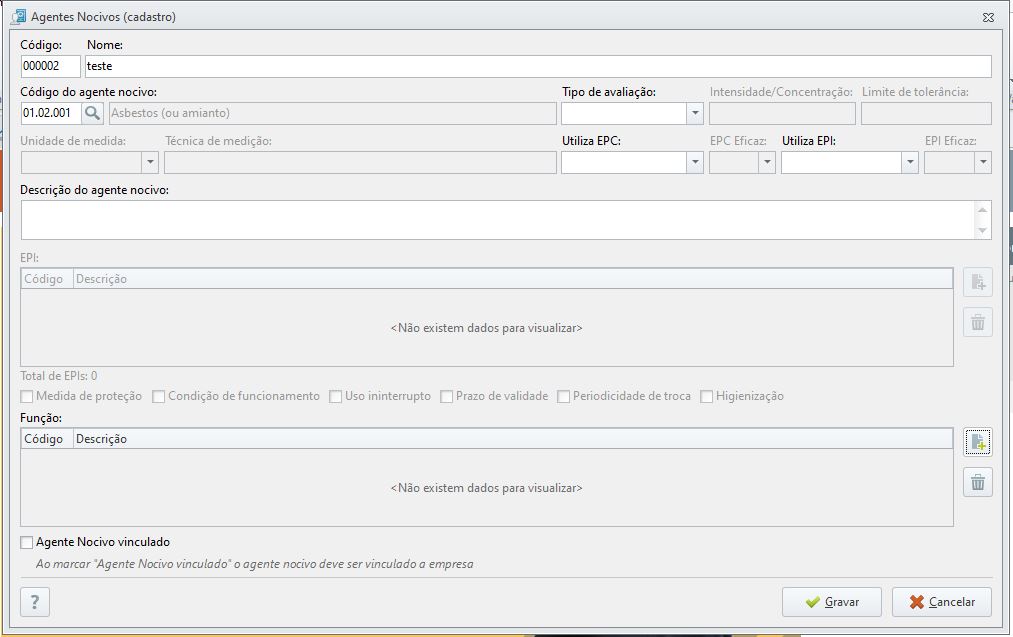Click the Nome field containing teste

(538, 66)
